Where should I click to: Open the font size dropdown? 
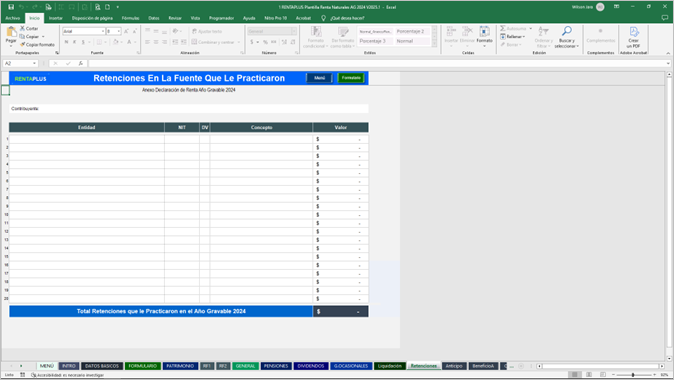(119, 31)
